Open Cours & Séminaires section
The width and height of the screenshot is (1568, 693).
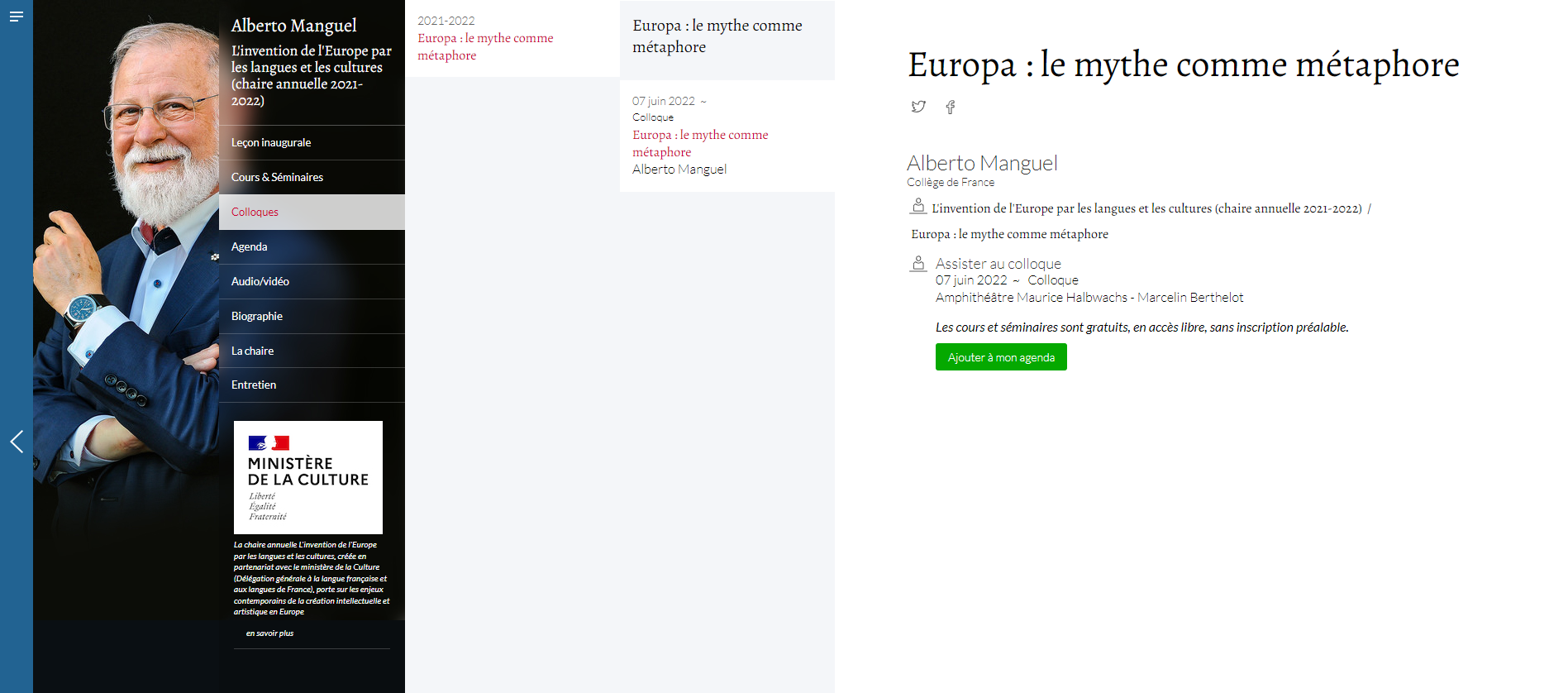312,177
